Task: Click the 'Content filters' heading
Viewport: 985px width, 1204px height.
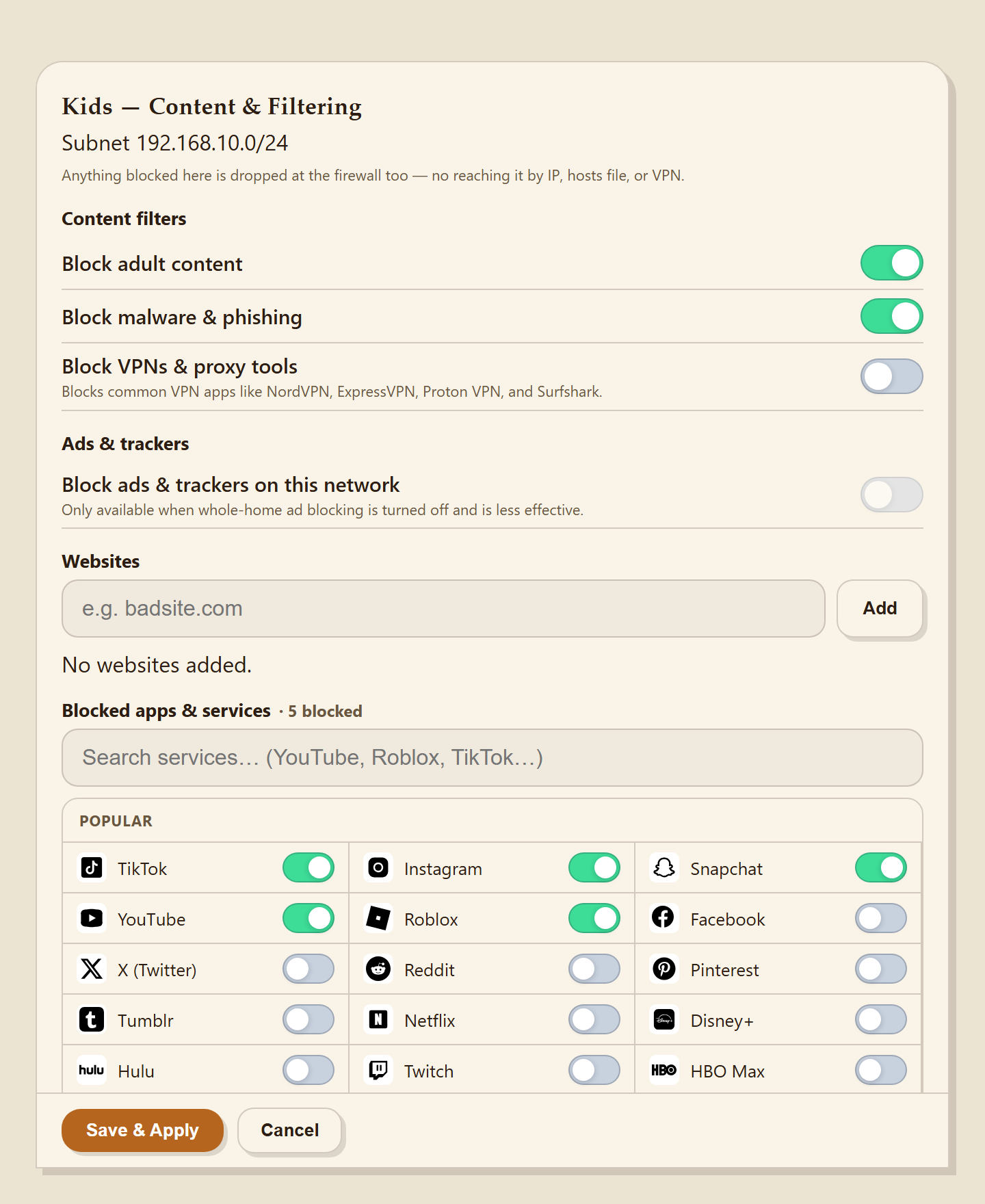Action: click(124, 219)
